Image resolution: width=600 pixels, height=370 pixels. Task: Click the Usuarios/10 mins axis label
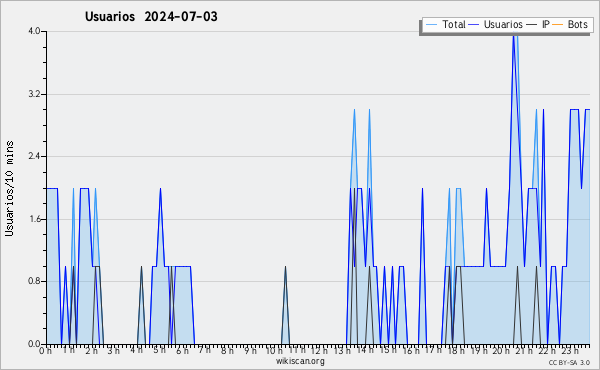[9, 189]
